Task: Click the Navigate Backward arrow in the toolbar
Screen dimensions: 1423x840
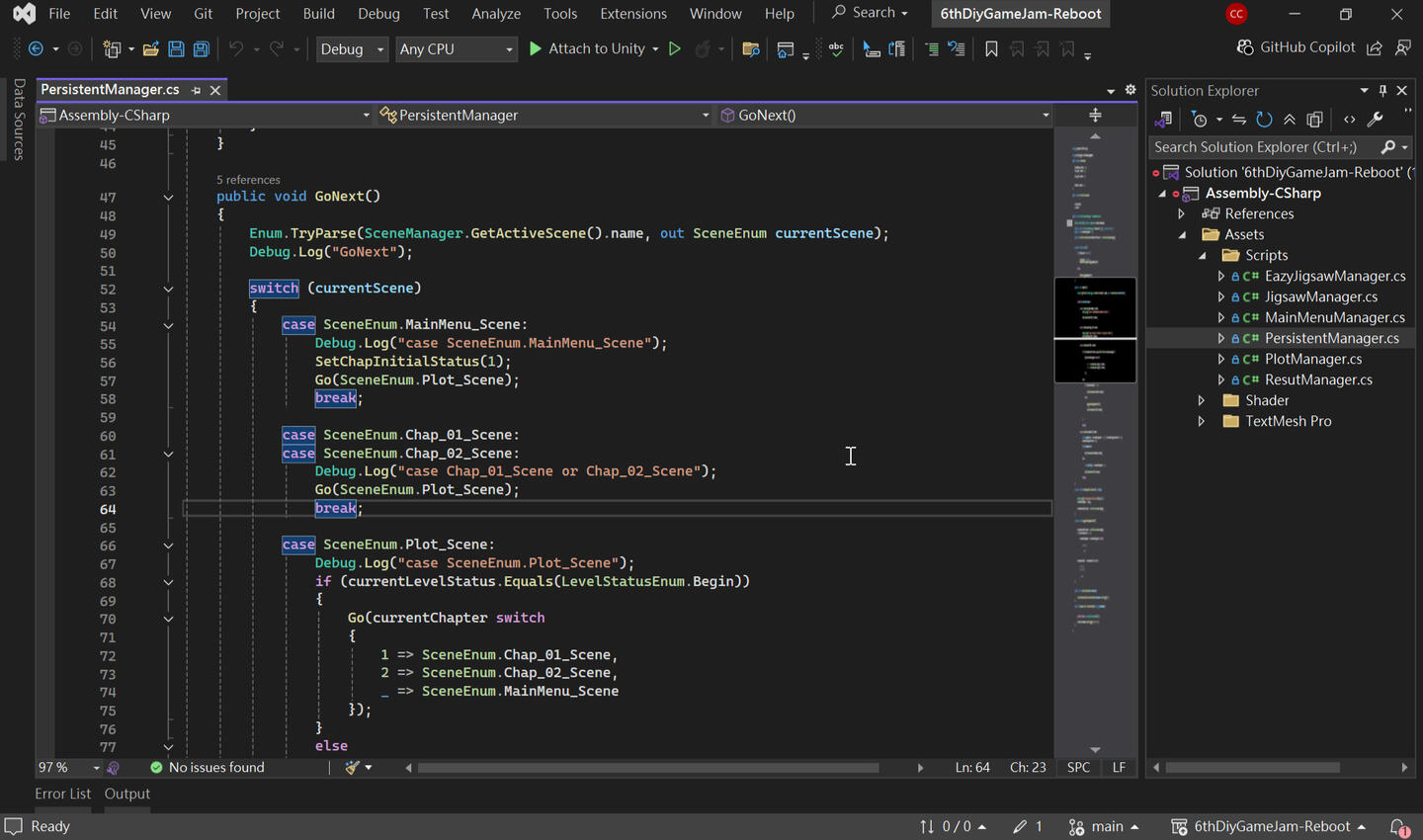Action: pyautogui.click(x=36, y=48)
